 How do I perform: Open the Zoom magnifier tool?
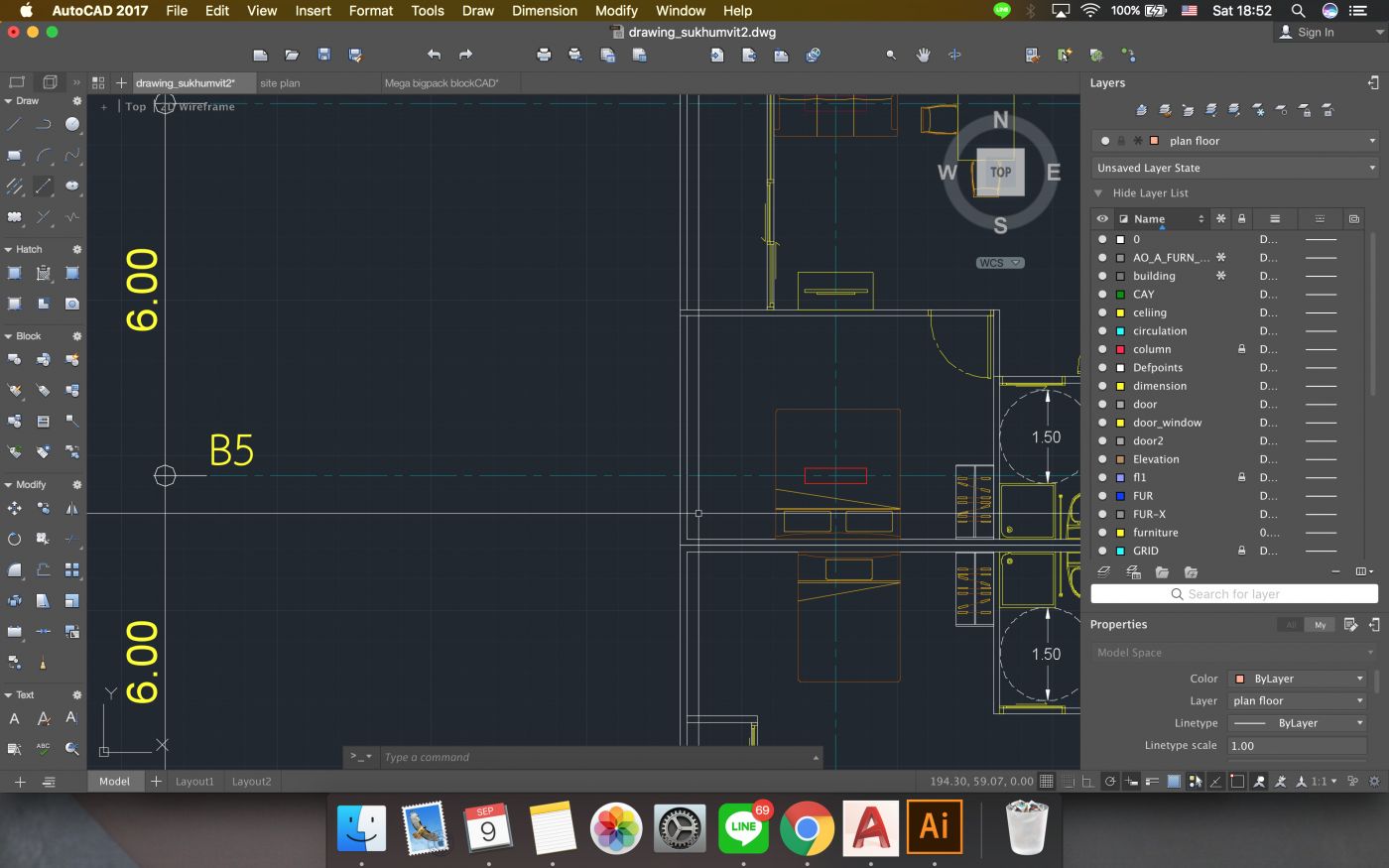(891, 55)
